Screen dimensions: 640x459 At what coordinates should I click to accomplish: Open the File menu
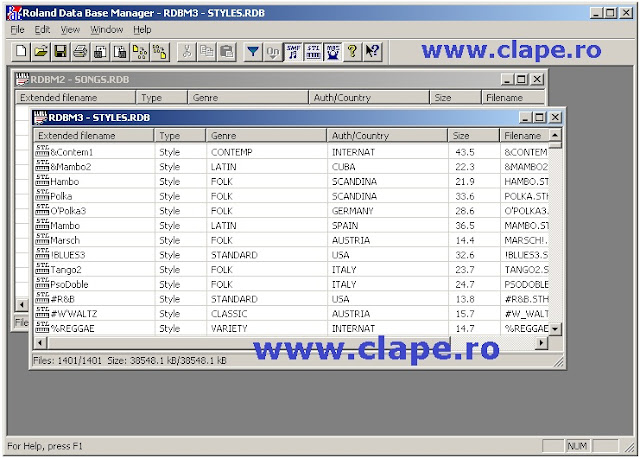(x=17, y=29)
